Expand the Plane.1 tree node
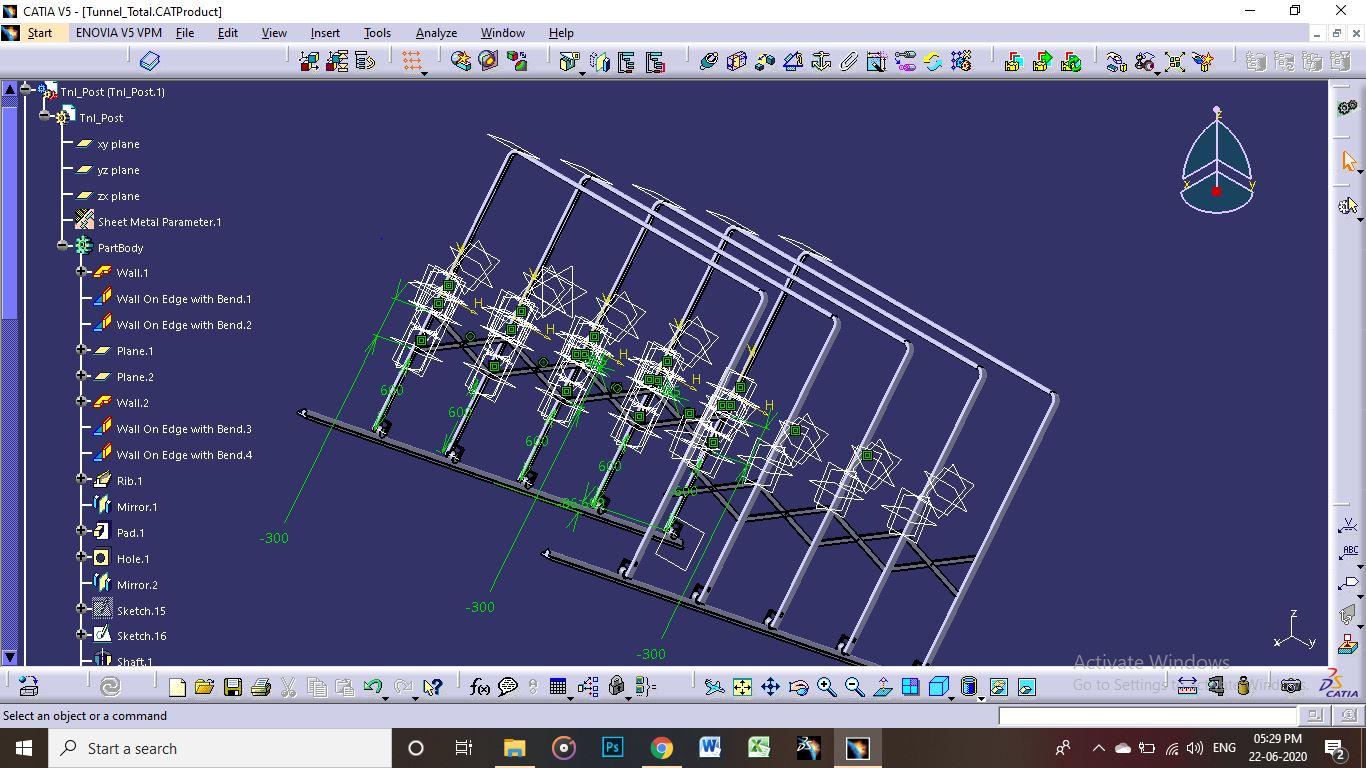 coord(82,350)
